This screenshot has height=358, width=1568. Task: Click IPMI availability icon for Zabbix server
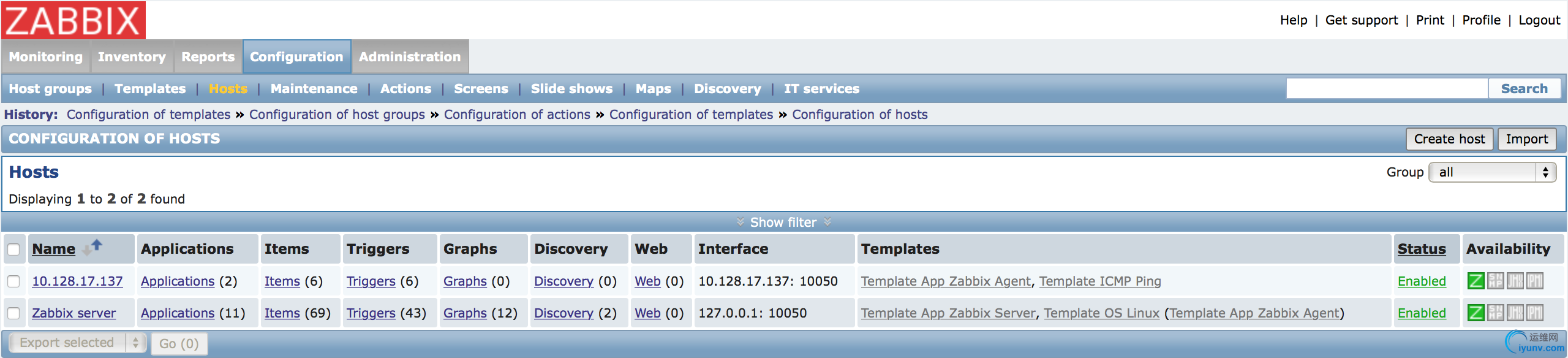[x=1534, y=313]
